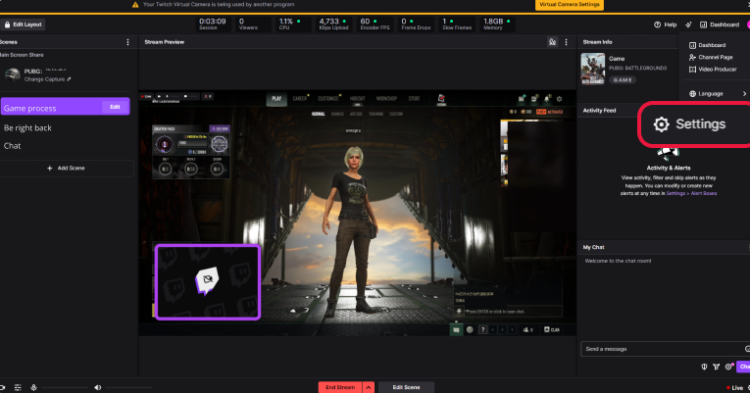This screenshot has height=393, width=750.
Task: Open chat settings gear icon
Action: click(728, 367)
